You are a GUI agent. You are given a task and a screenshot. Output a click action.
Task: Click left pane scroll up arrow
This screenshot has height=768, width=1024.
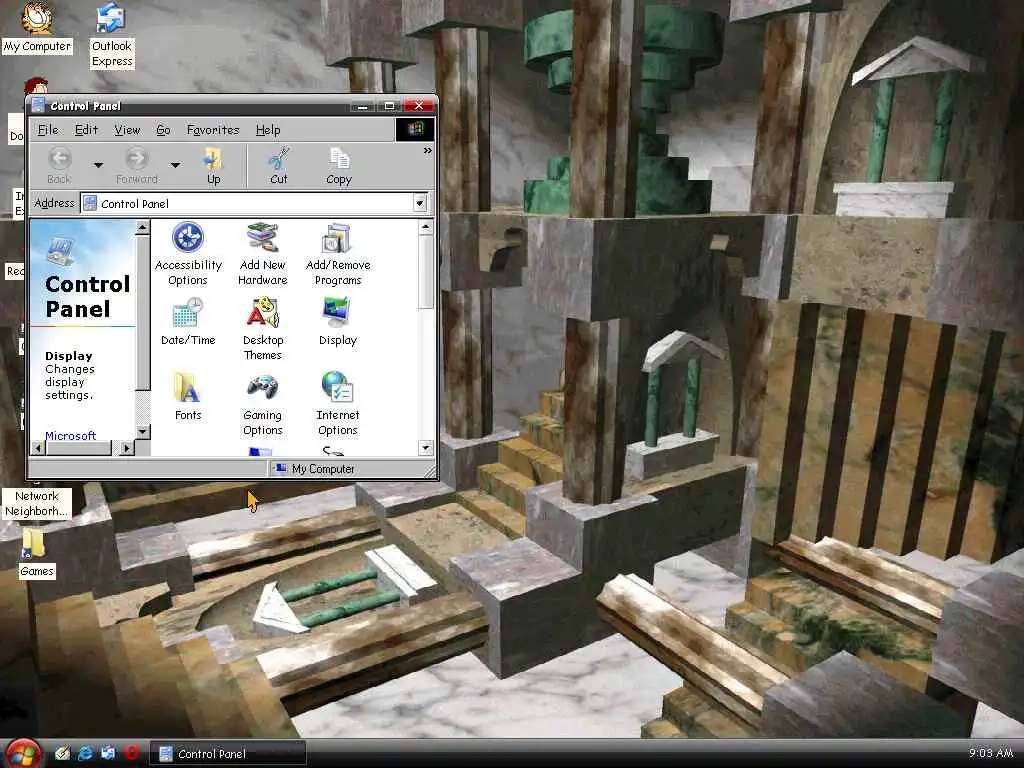[142, 228]
